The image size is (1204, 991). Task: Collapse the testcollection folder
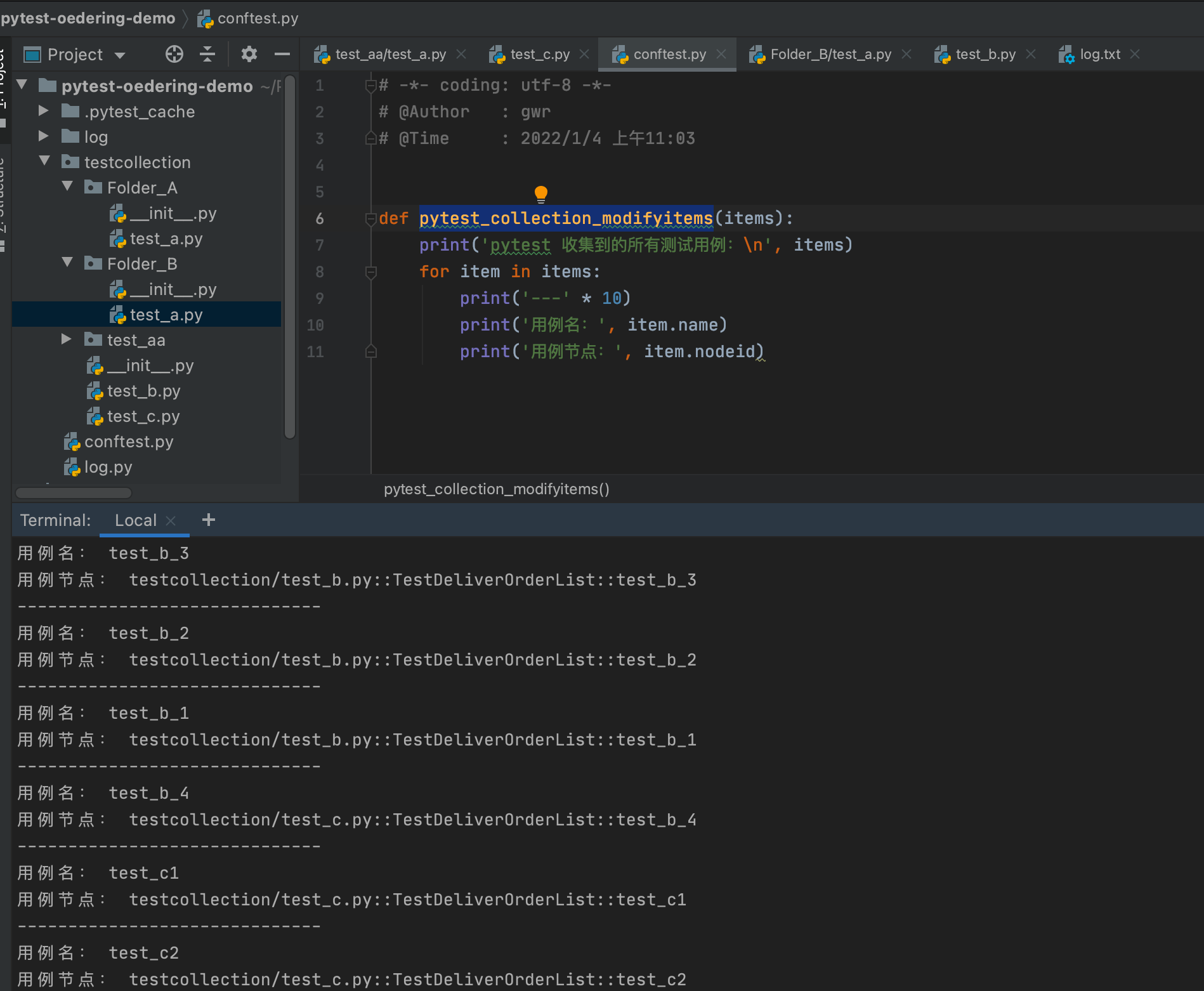coord(44,161)
